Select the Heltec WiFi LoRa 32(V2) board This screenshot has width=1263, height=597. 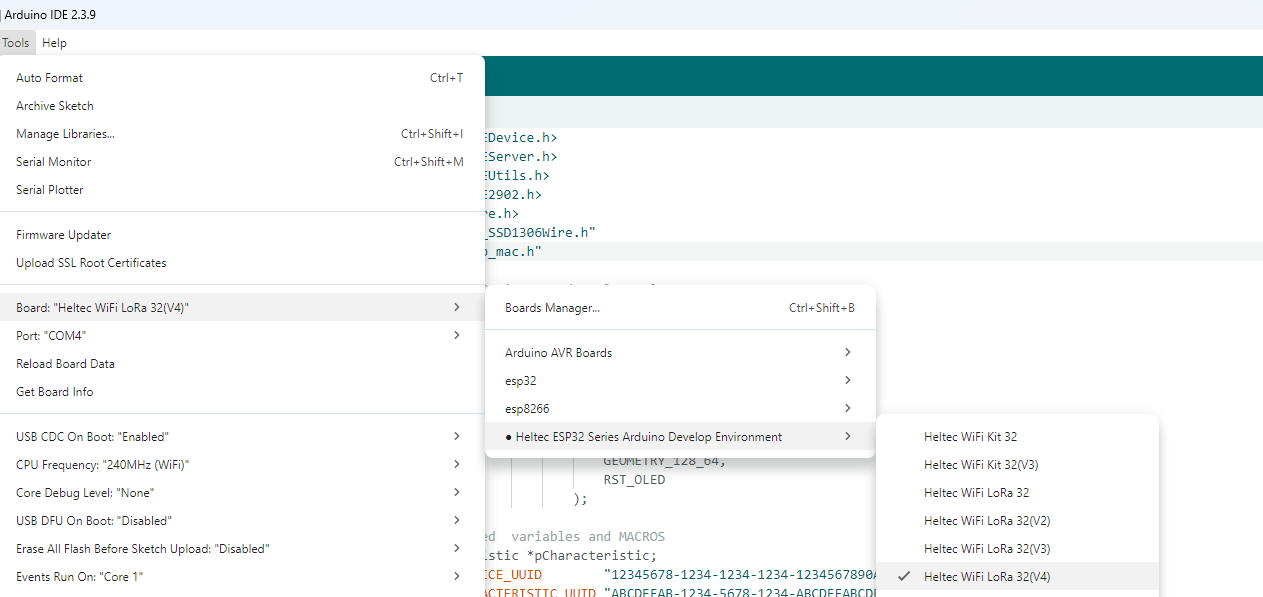tap(1017, 521)
